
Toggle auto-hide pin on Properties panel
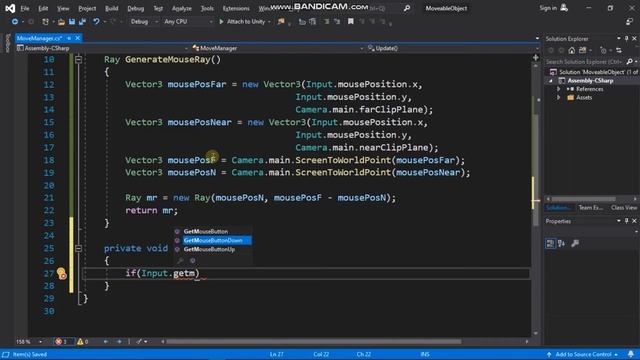pyautogui.click(x=627, y=221)
